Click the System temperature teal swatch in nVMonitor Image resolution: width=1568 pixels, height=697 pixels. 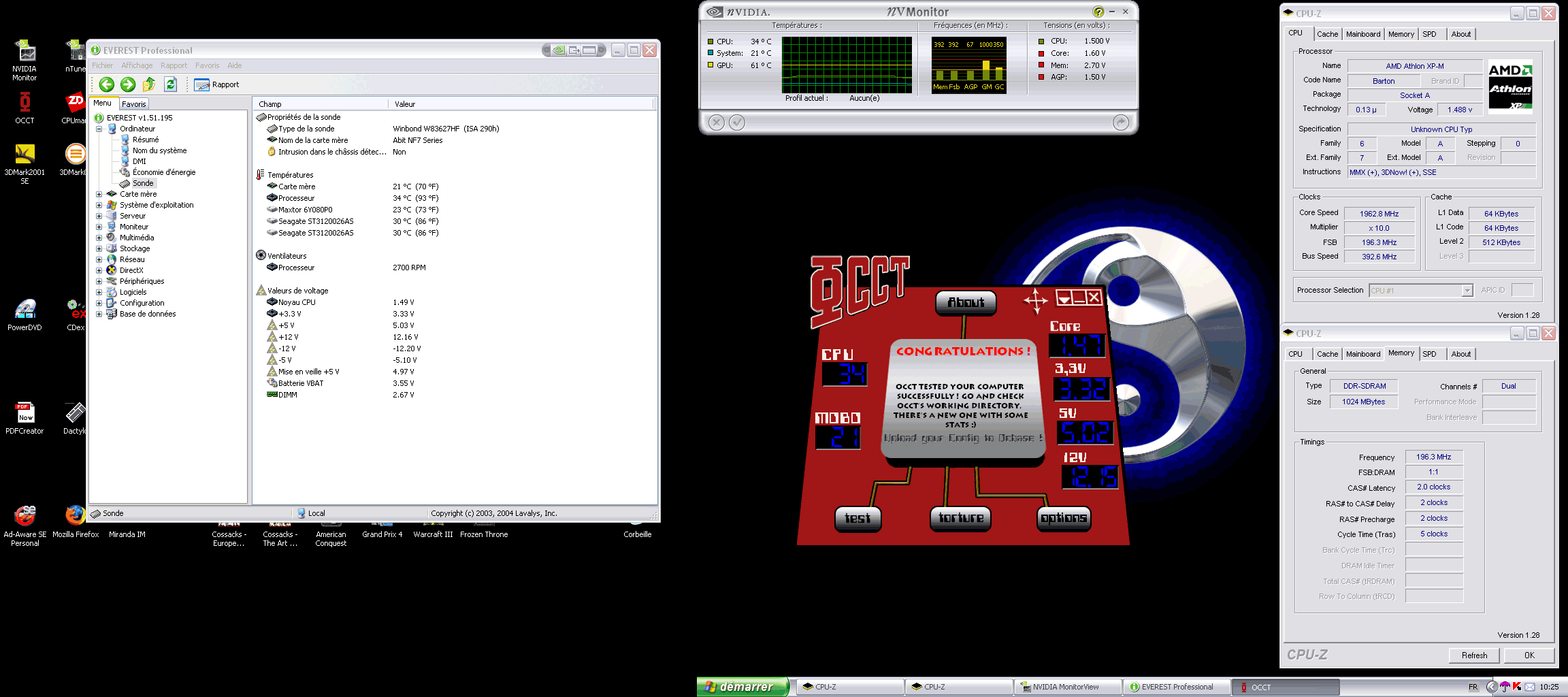click(x=710, y=53)
